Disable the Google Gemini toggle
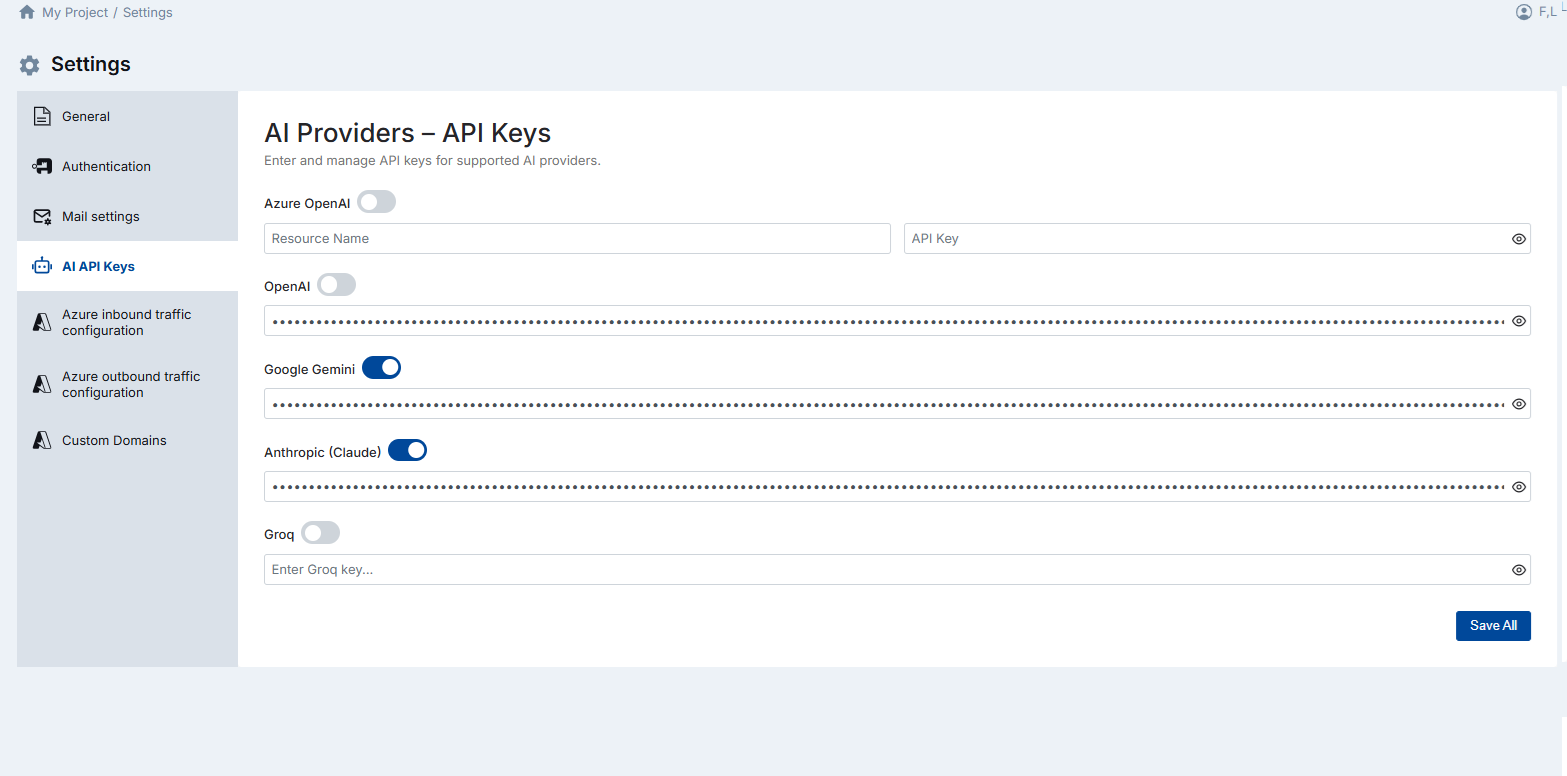Viewport: 1567px width, 776px height. 381,367
